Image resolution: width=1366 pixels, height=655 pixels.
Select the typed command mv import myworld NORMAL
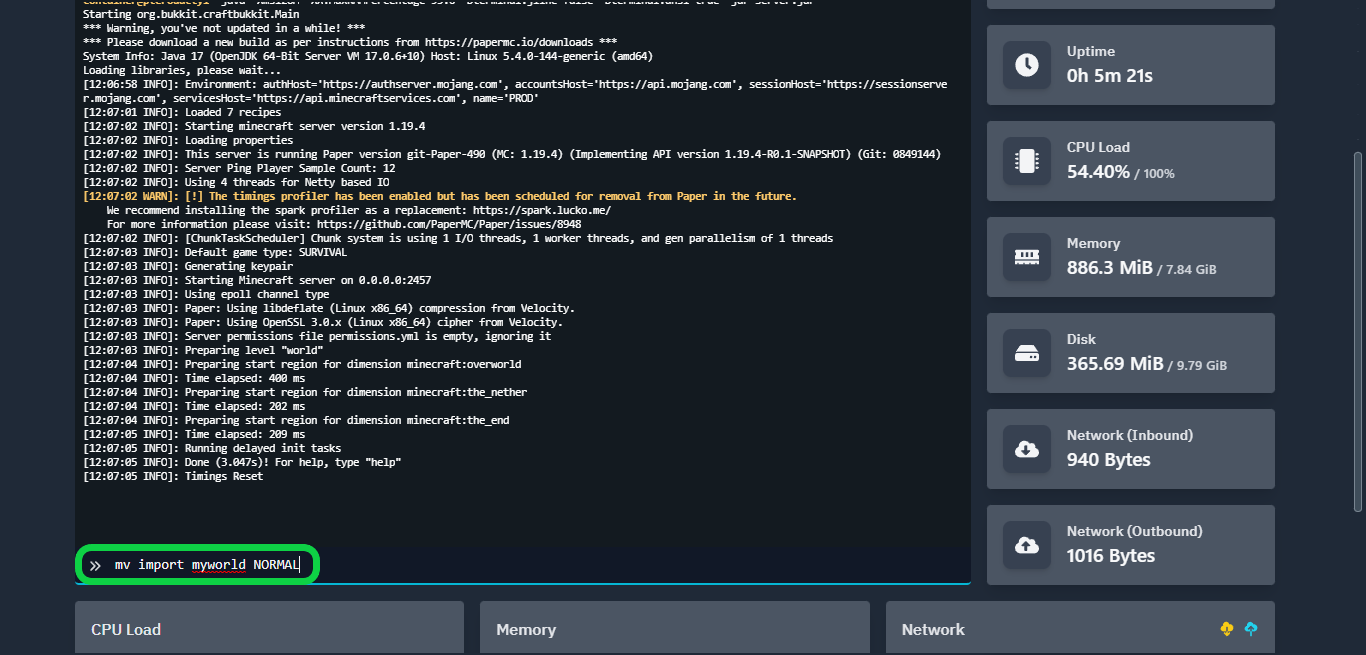point(205,564)
